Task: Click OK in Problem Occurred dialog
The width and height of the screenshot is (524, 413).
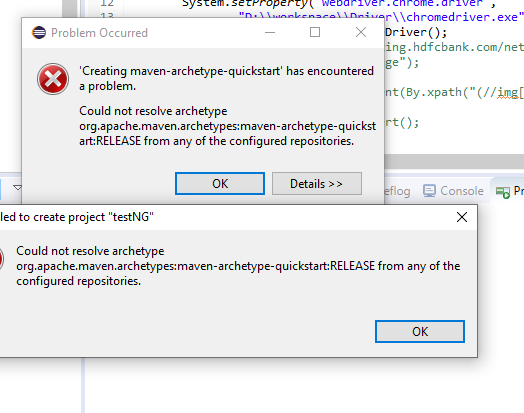Action: (x=220, y=183)
